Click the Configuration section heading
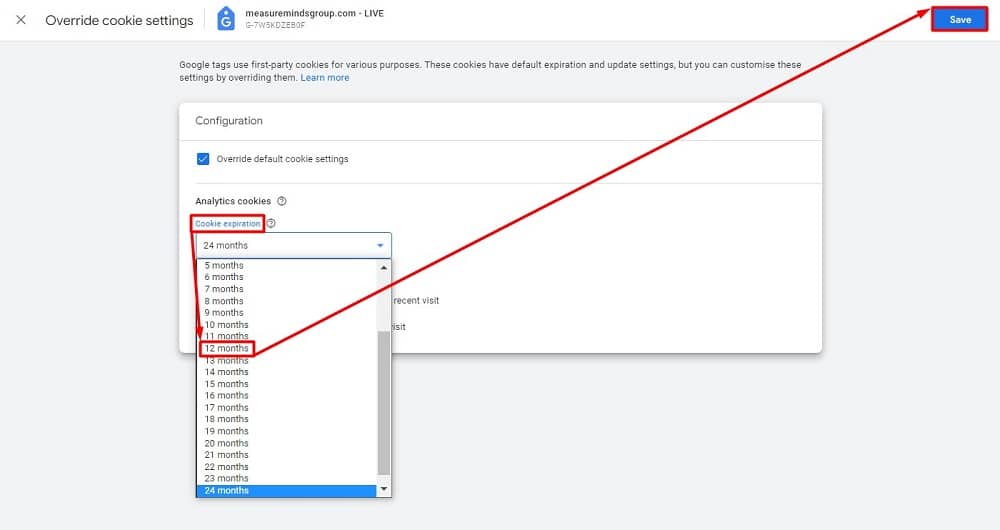This screenshot has width=1000, height=530. 229,121
